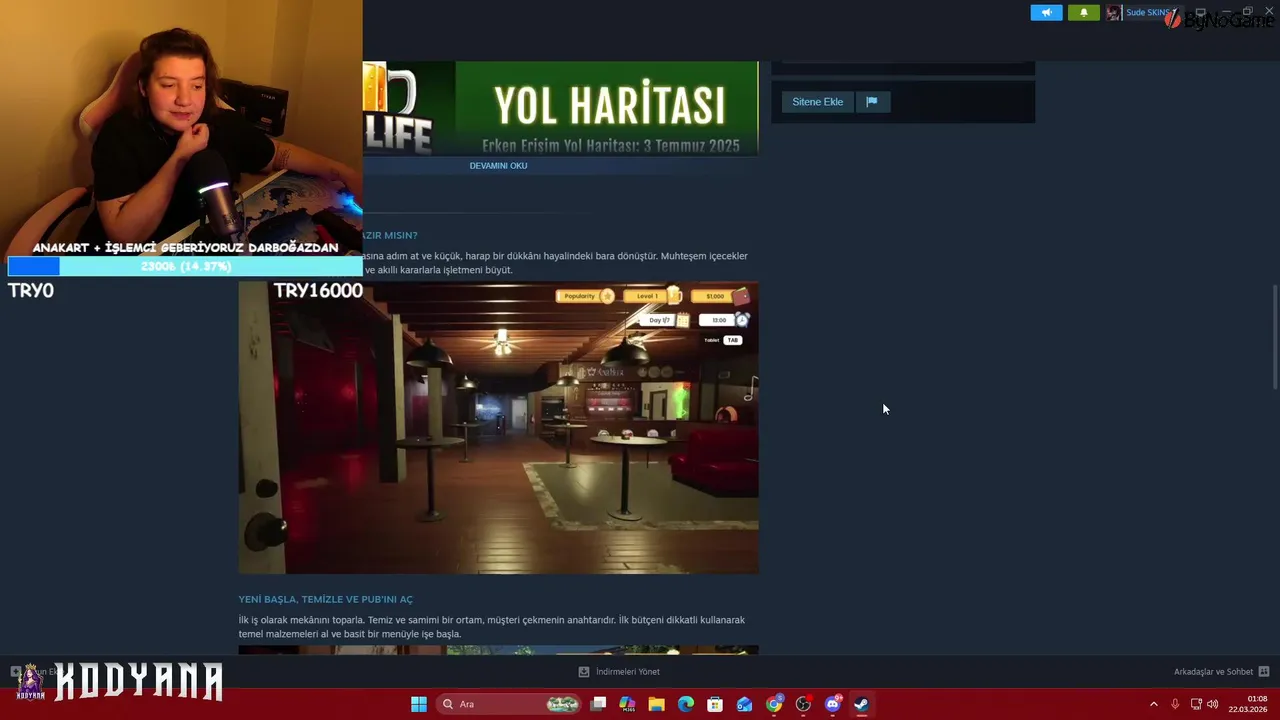Open İndirmeleri Yönet downloads manager
Image resolution: width=1280 pixels, height=720 pixels.
click(627, 672)
